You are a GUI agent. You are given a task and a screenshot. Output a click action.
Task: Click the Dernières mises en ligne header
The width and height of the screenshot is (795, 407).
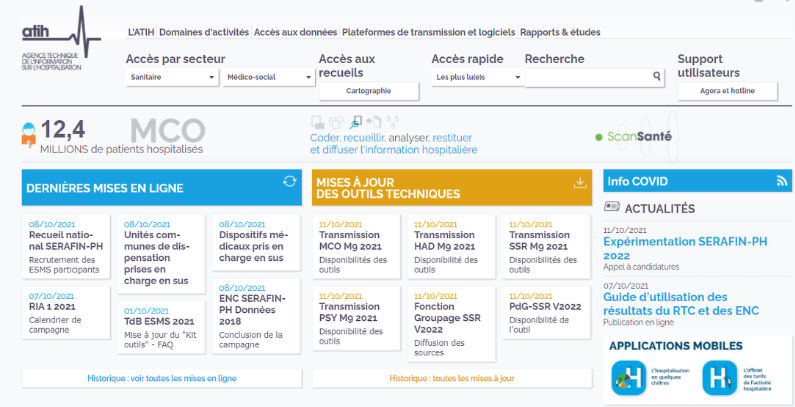pos(162,188)
